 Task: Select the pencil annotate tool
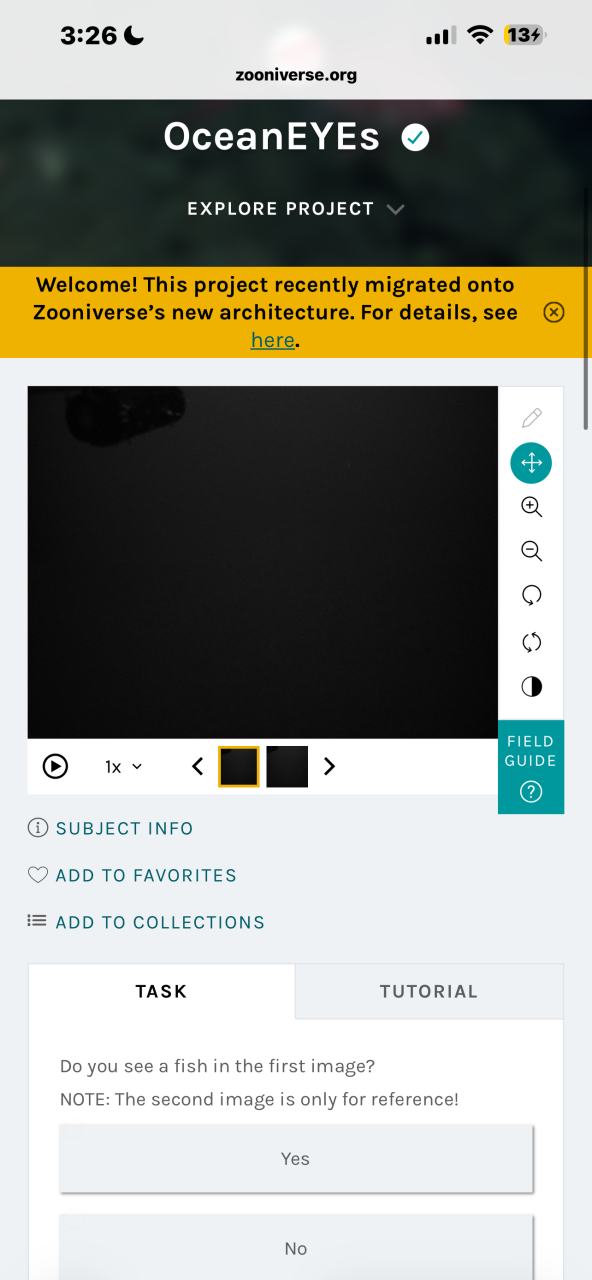point(531,417)
